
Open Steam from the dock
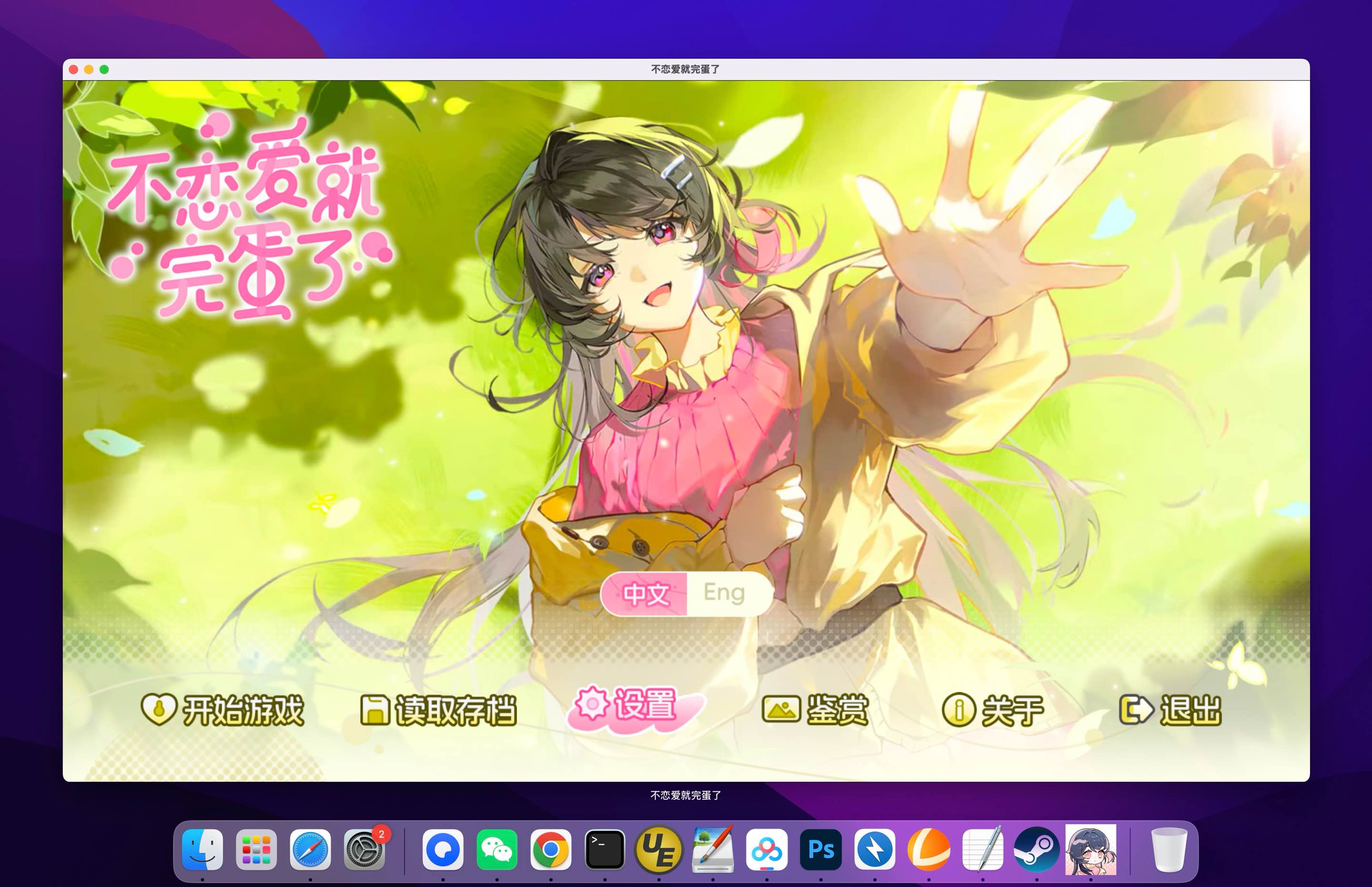[1037, 849]
